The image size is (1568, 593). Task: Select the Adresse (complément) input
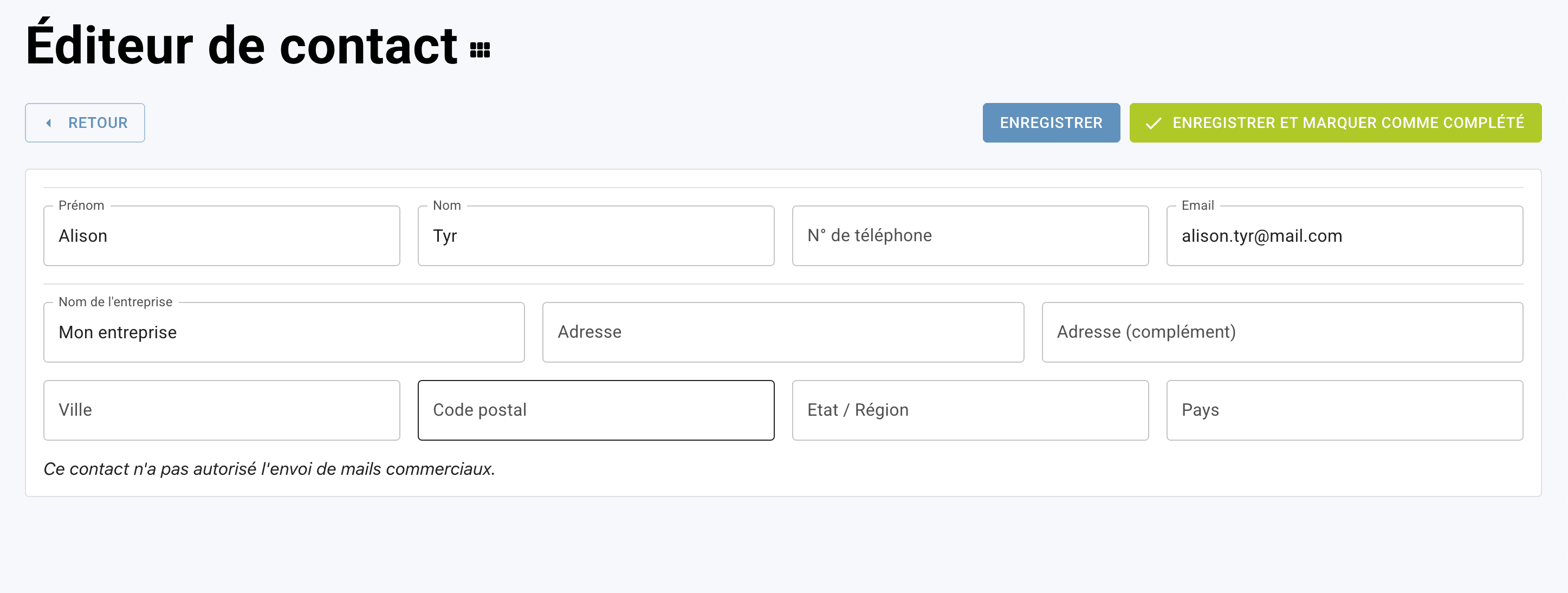coord(1282,332)
